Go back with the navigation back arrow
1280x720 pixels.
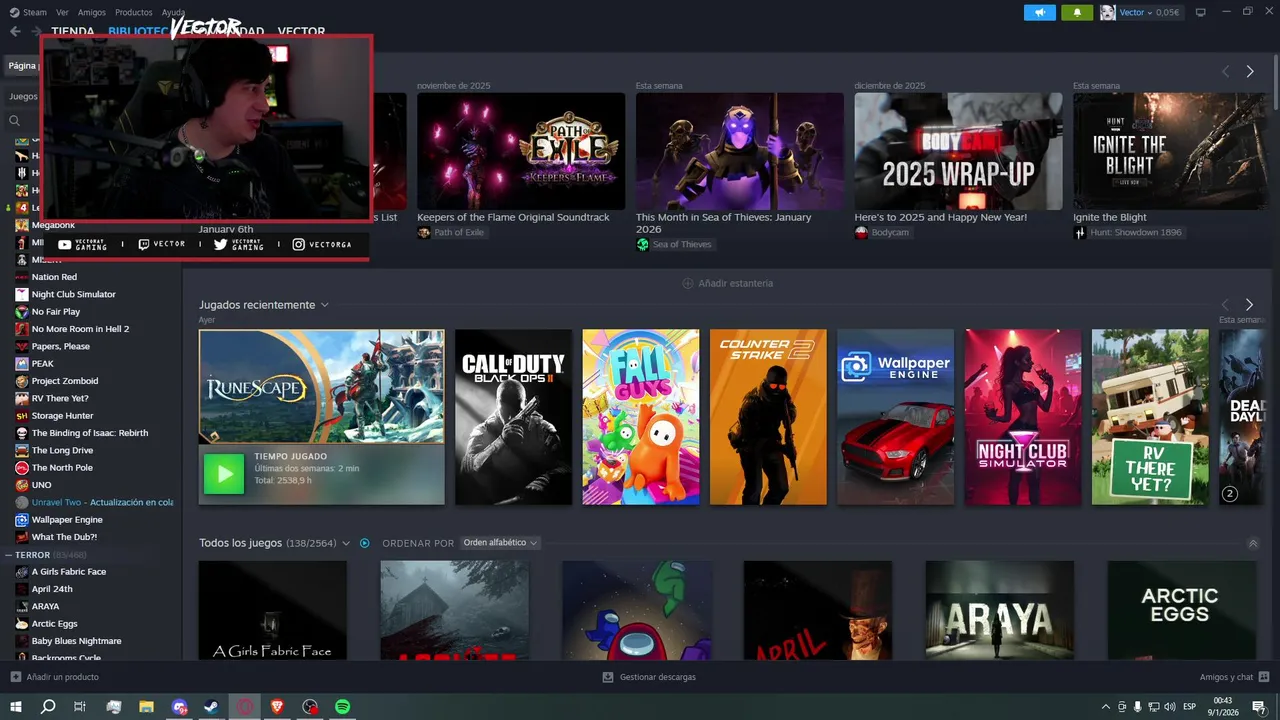pos(15,32)
